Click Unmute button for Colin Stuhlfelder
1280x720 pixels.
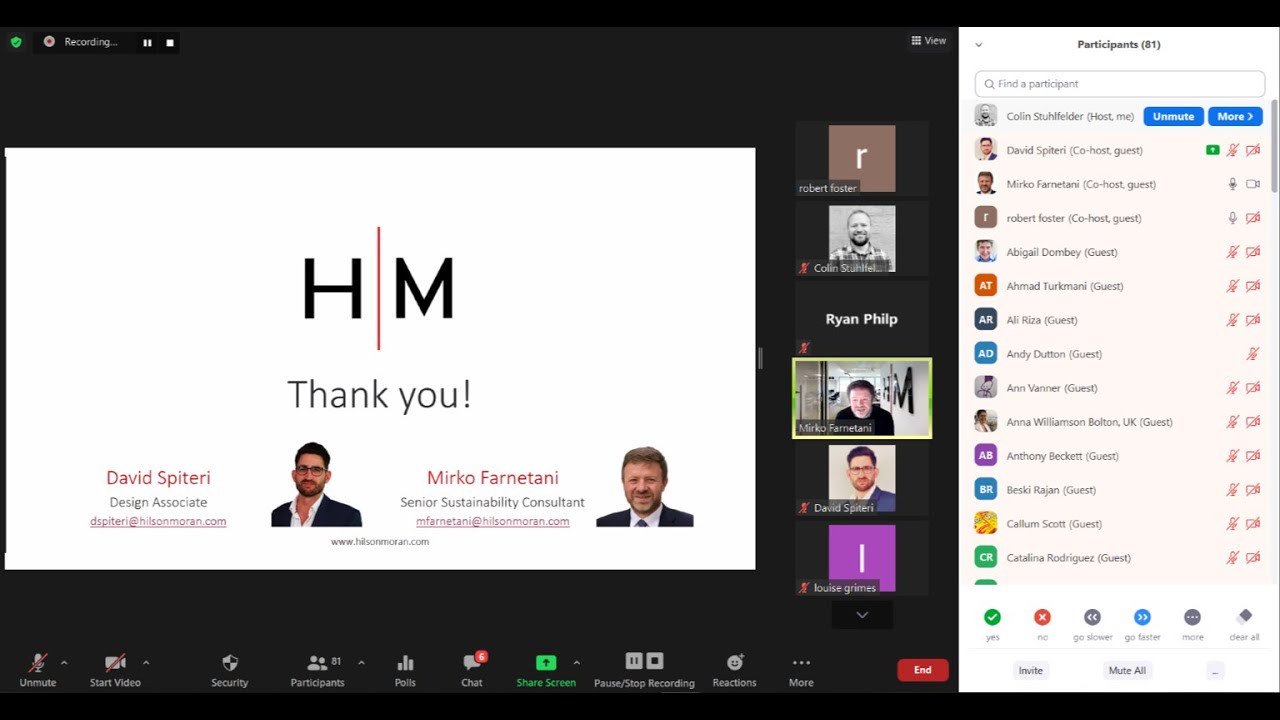(1173, 116)
